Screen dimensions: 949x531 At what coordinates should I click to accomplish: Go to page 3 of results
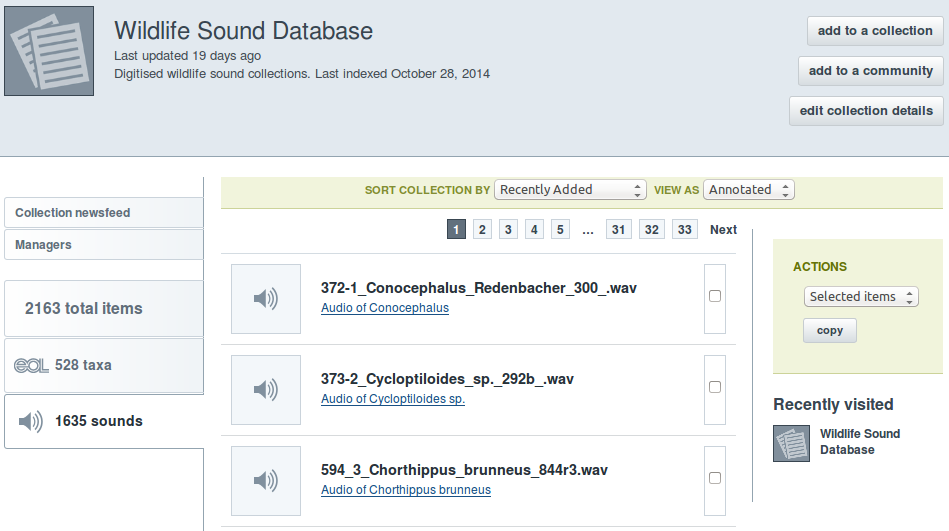[508, 229]
